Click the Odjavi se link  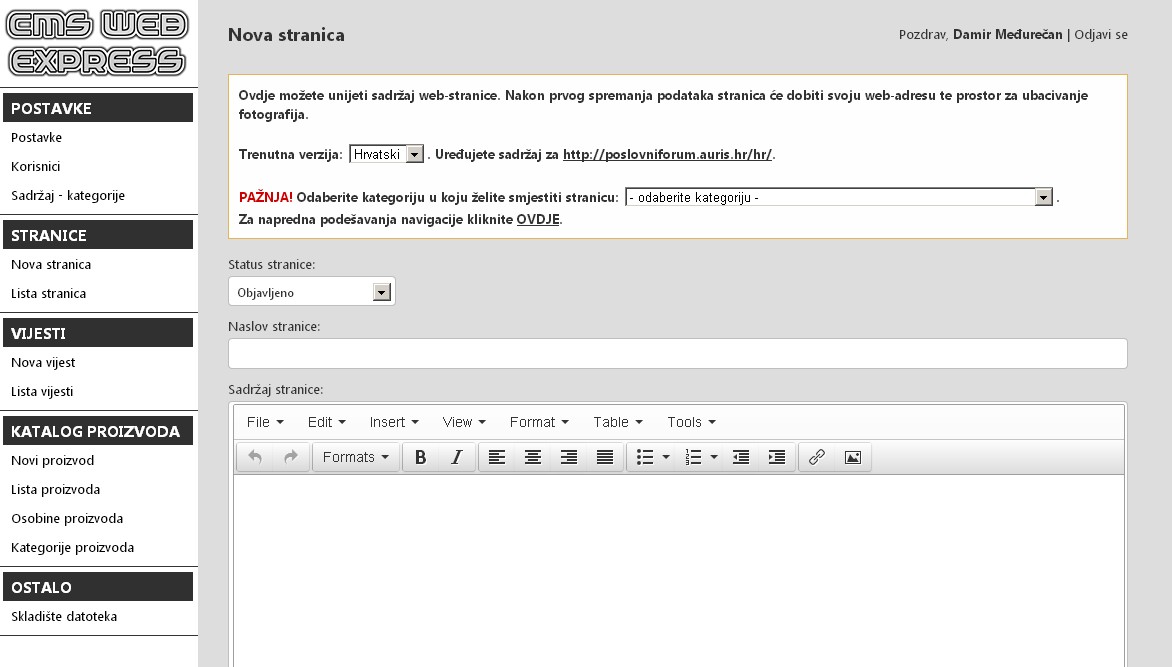point(1101,33)
